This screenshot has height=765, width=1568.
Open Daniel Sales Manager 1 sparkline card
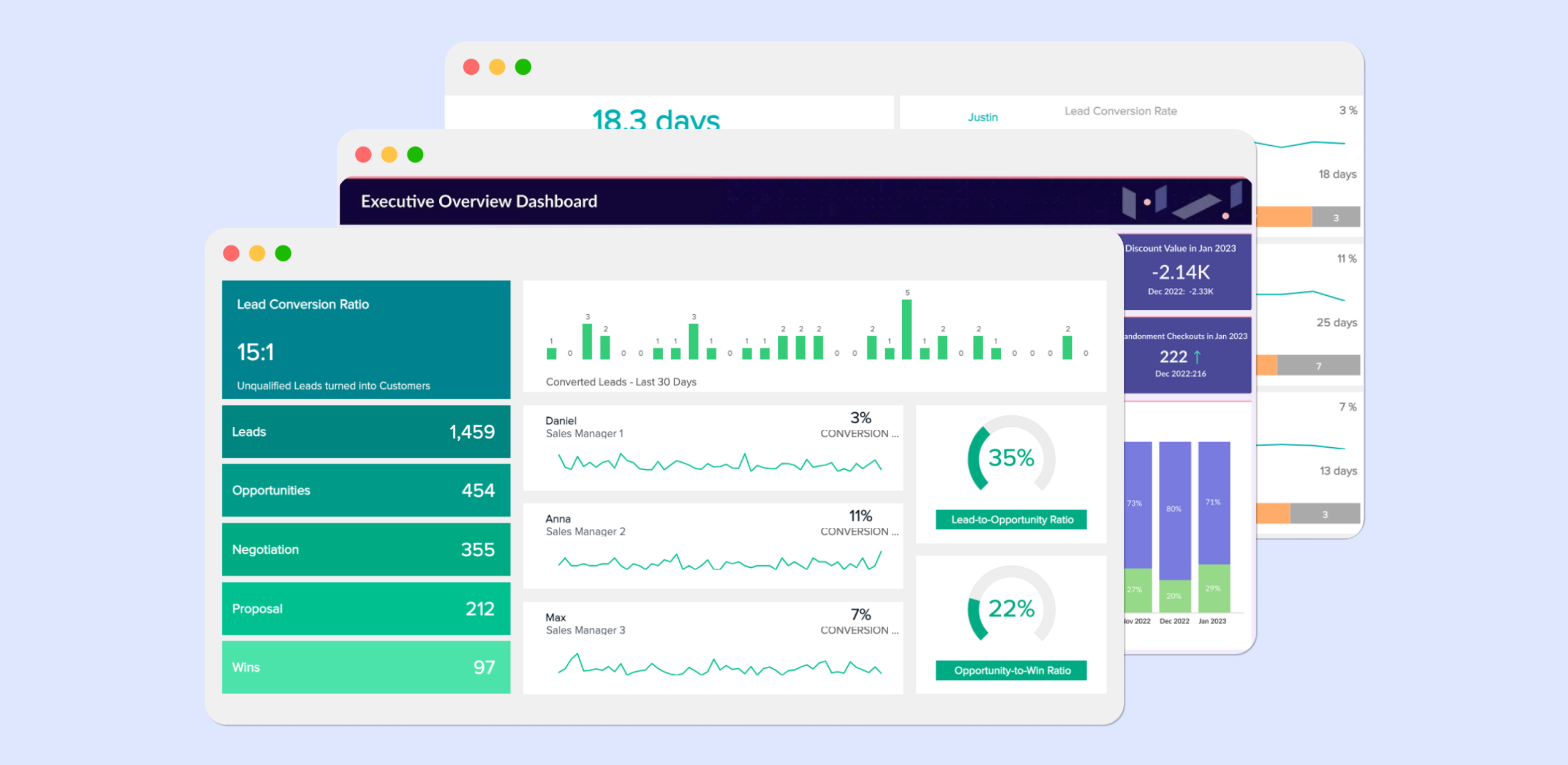point(713,448)
